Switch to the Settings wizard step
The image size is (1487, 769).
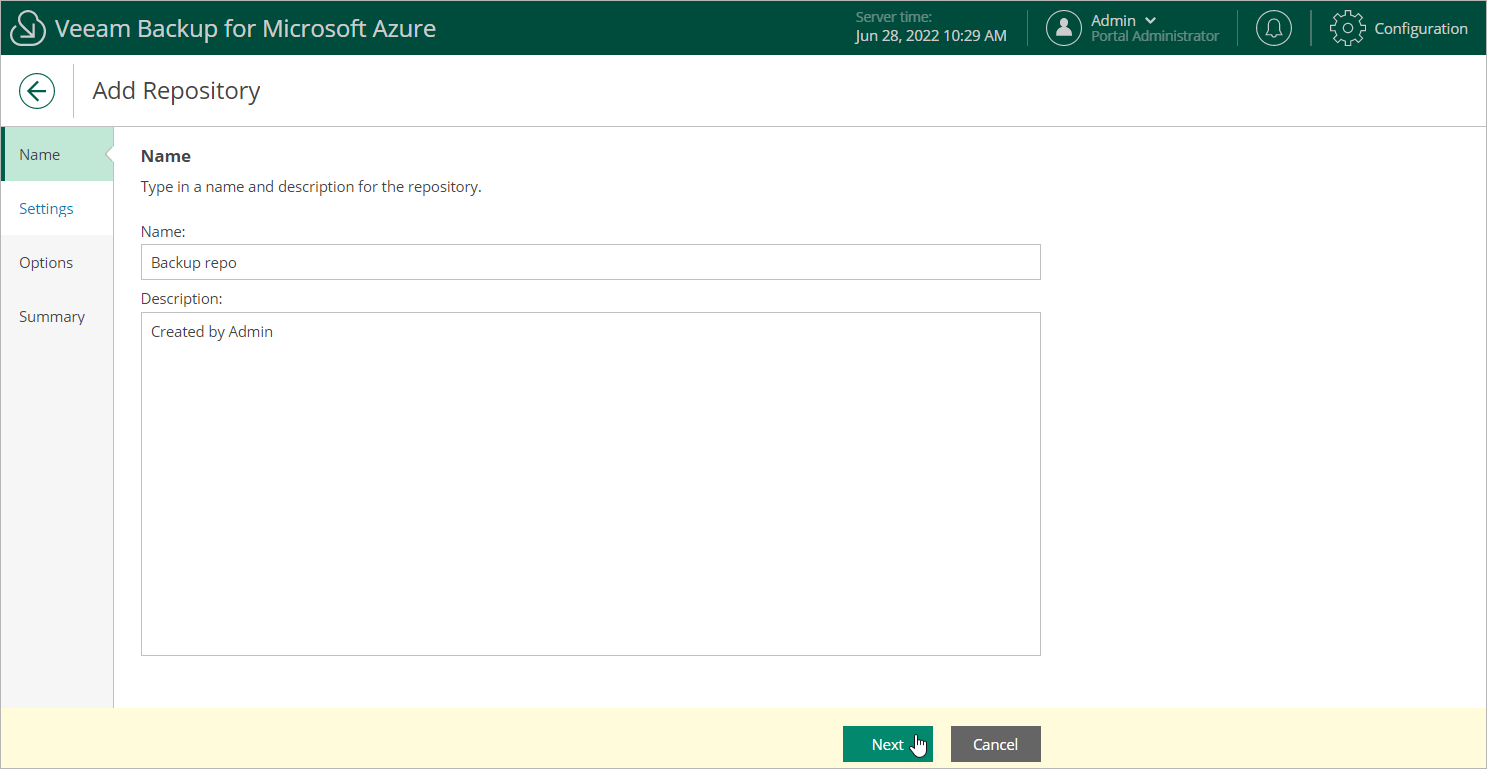(57, 208)
